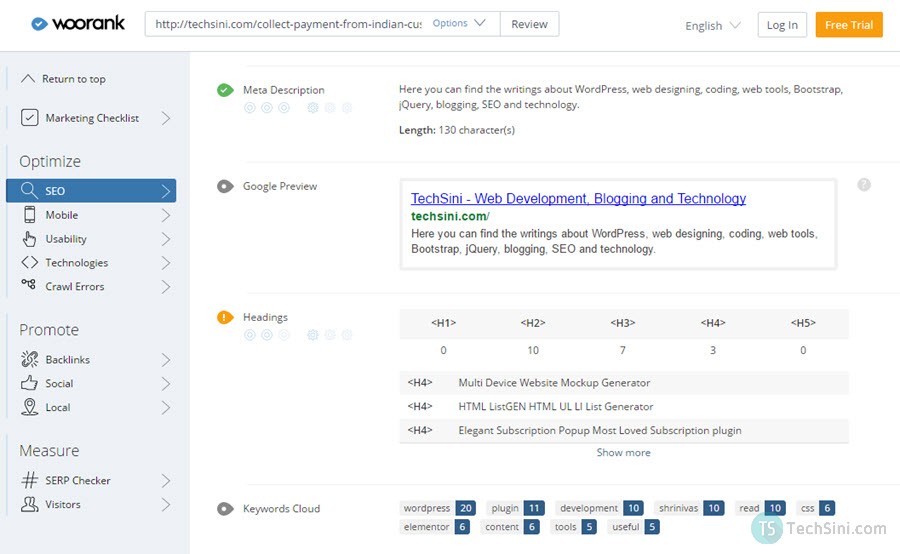900x554 pixels.
Task: Expand the Usability section chevron
Action: click(166, 239)
